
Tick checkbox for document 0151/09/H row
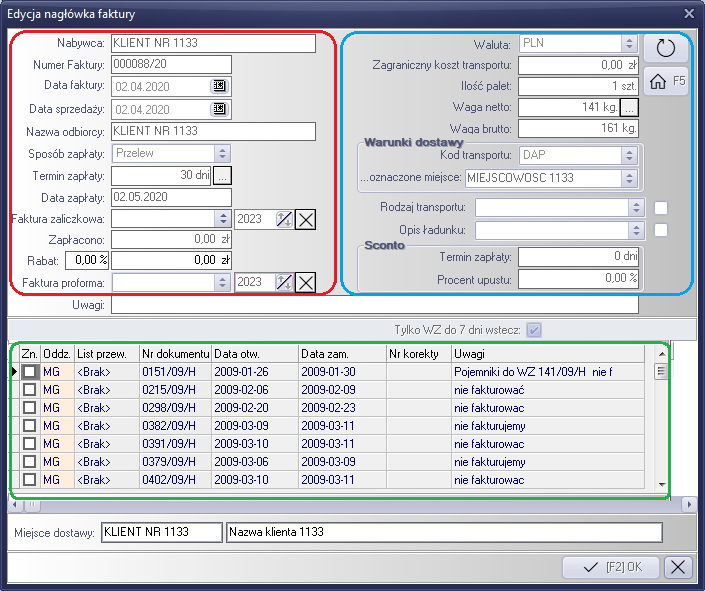coord(30,372)
